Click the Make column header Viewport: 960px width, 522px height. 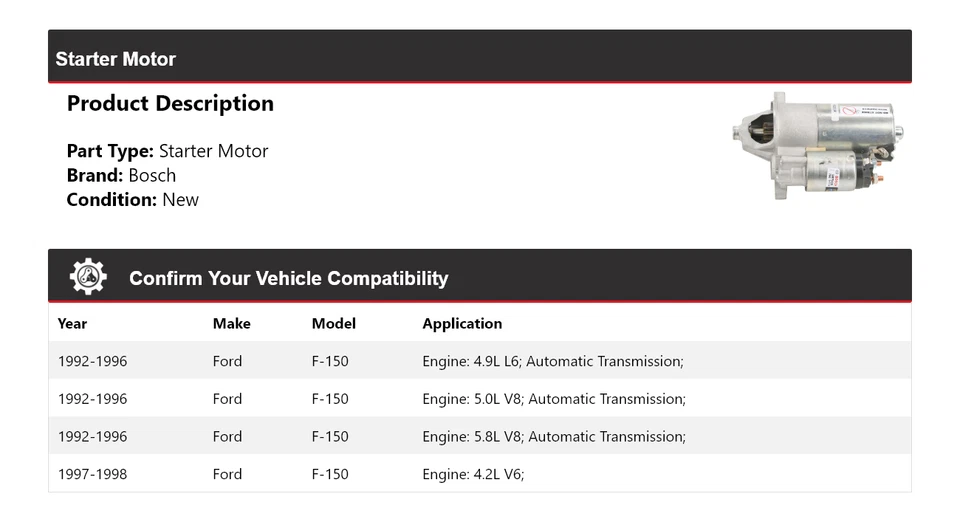click(x=231, y=324)
